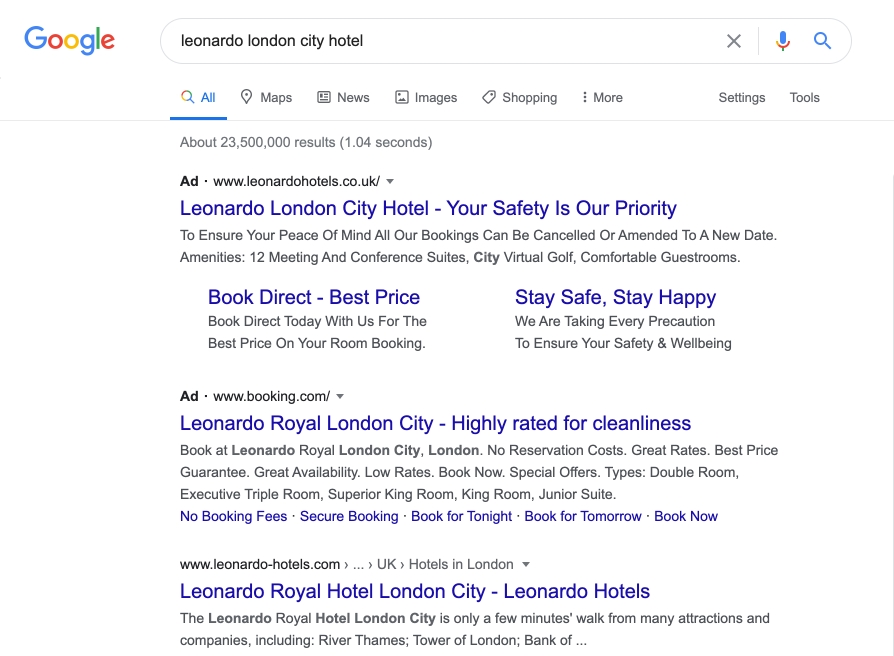Open the Images results tab
The width and height of the screenshot is (894, 656).
pyautogui.click(x=426, y=97)
